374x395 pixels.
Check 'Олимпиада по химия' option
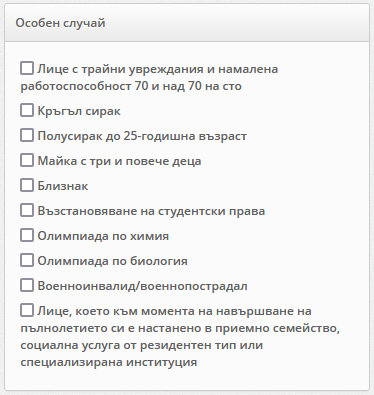(x=27, y=235)
